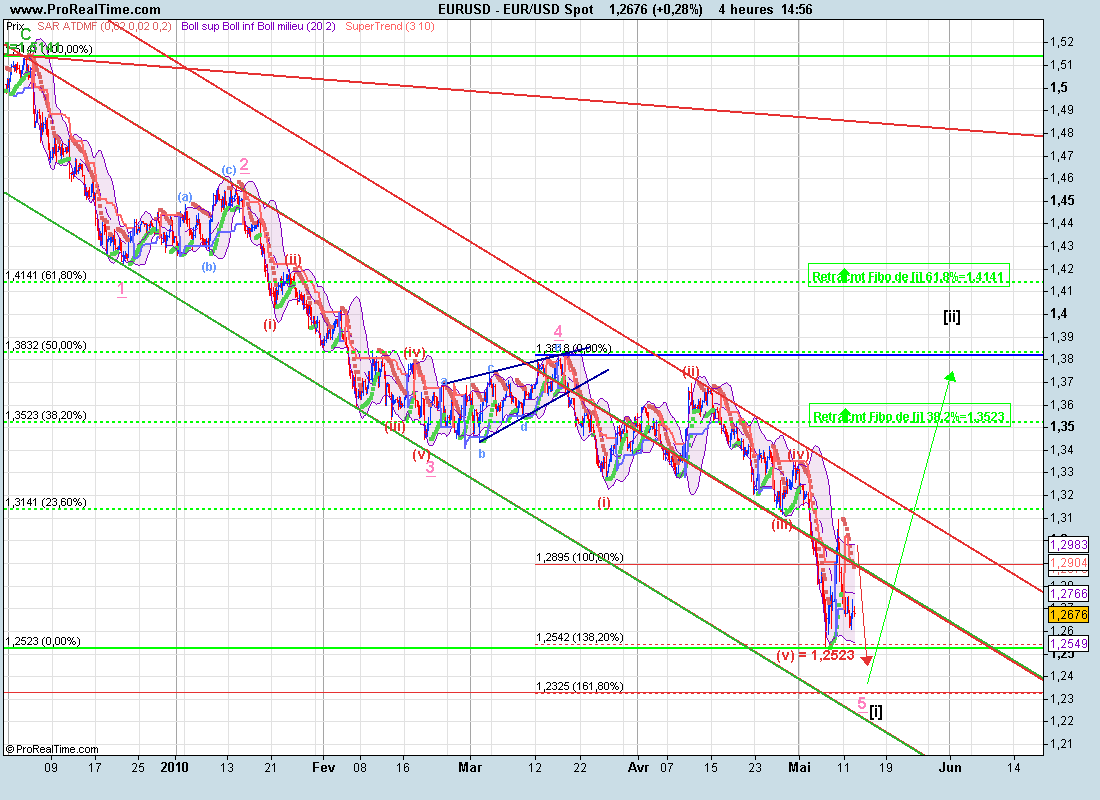The image size is (1100, 800).
Task: Click the yellow 1,2676 current price tag
Action: tap(1068, 615)
